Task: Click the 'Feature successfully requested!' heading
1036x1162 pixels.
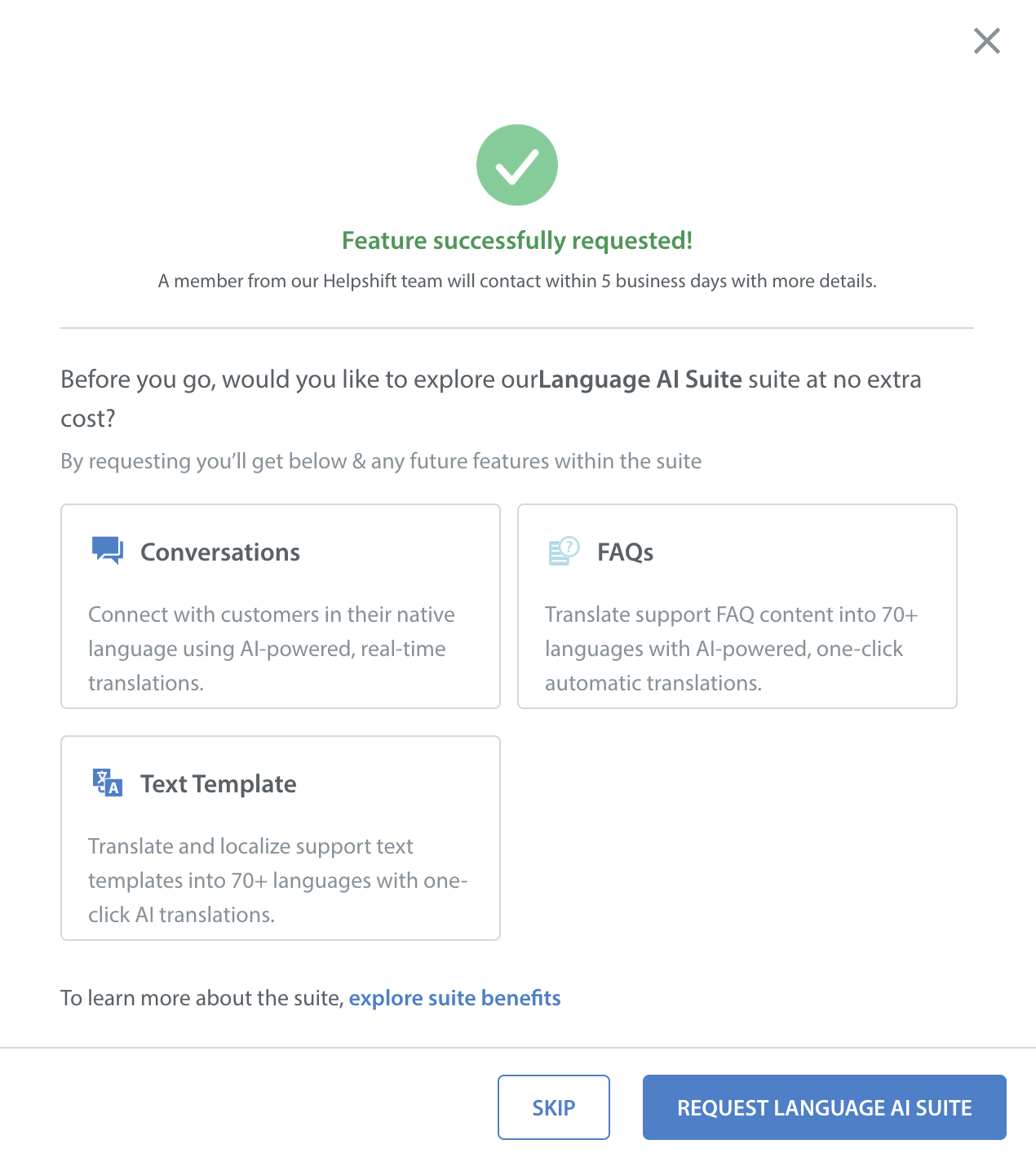Action: click(517, 241)
